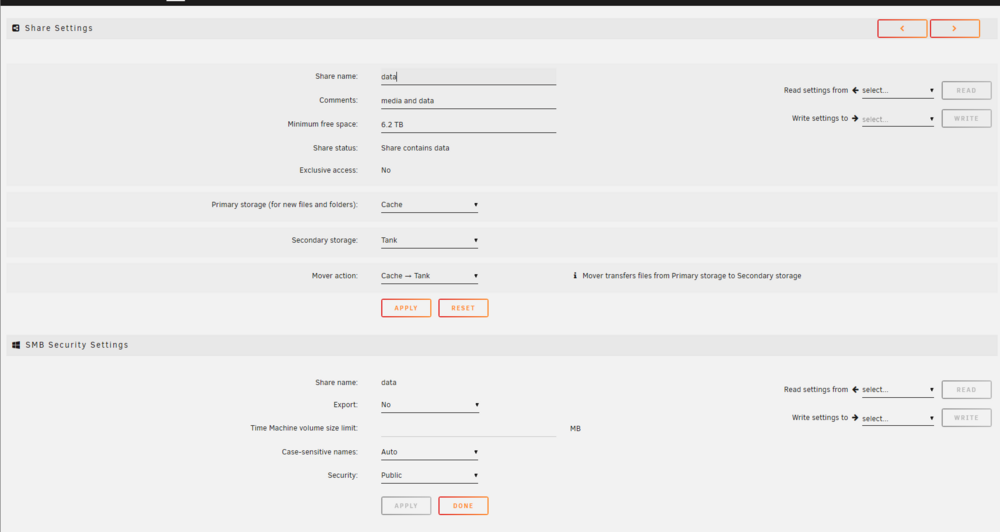Click the SMB Security Settings Windows icon
Viewport: 1000px width, 532px height.
[16, 345]
